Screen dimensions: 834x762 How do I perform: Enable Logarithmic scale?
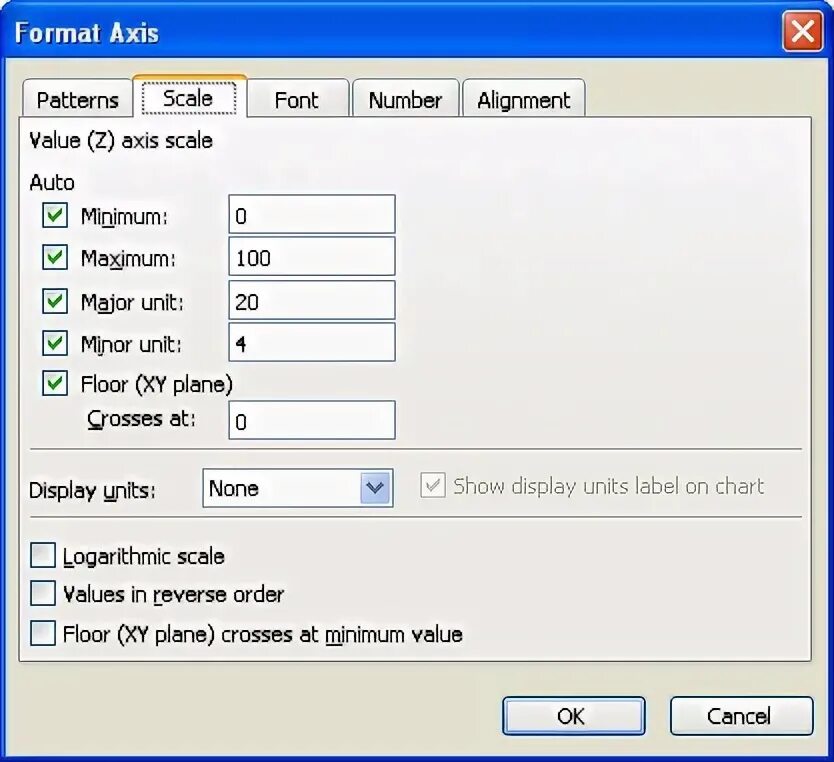click(43, 556)
